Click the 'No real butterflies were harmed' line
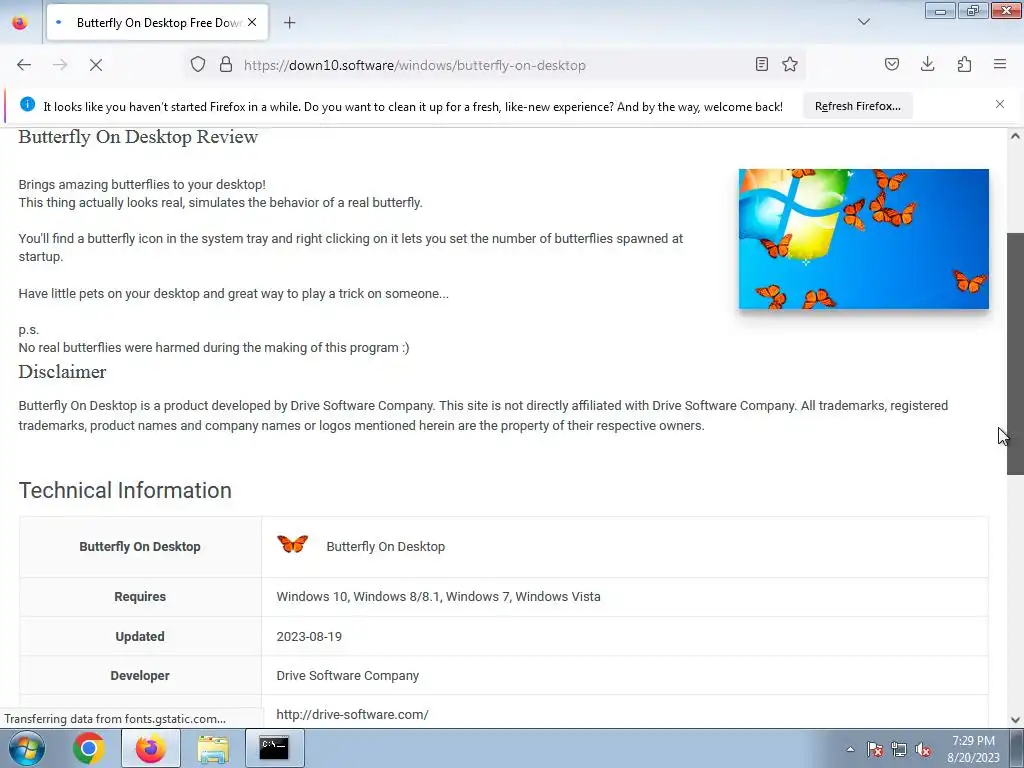Viewport: 1024px width, 768px height. click(x=214, y=347)
